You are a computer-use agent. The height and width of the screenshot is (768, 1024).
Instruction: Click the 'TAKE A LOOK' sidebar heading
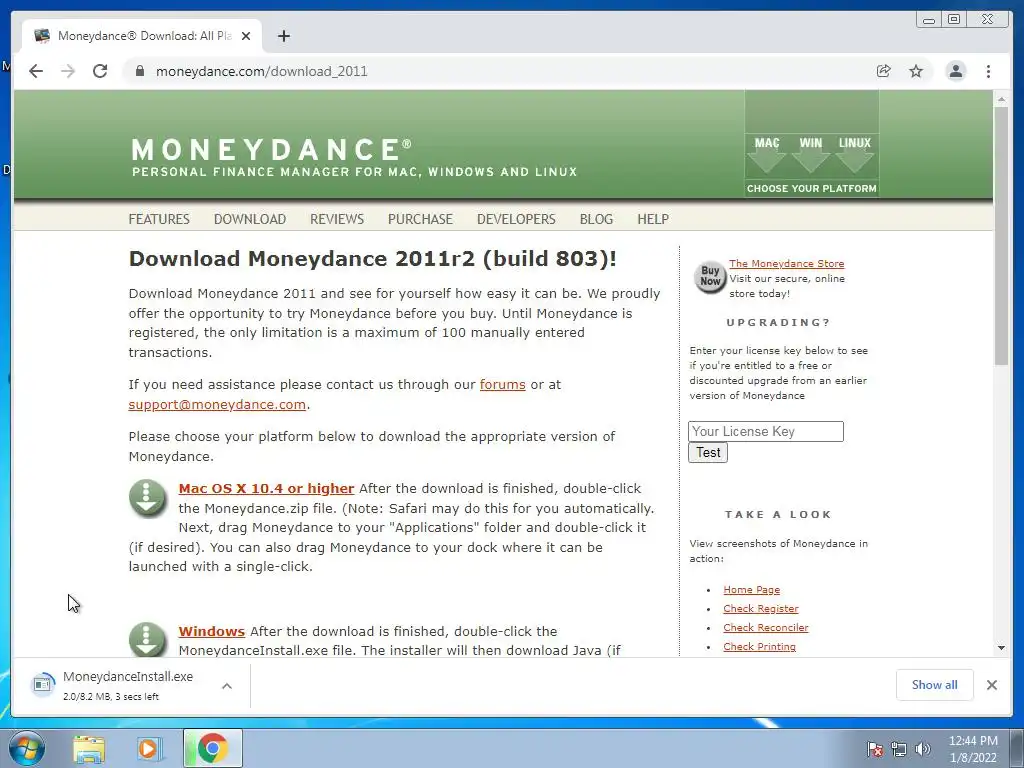point(778,515)
